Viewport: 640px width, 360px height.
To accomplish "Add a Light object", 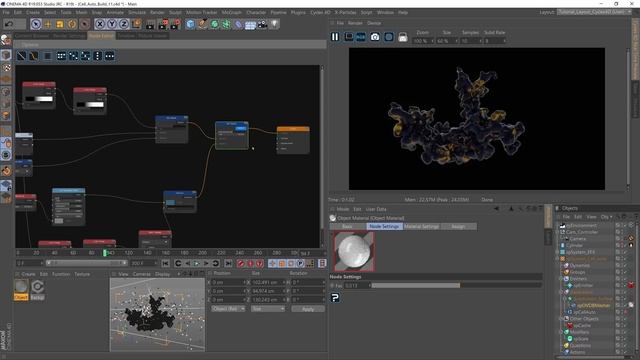I will pos(275,24).
